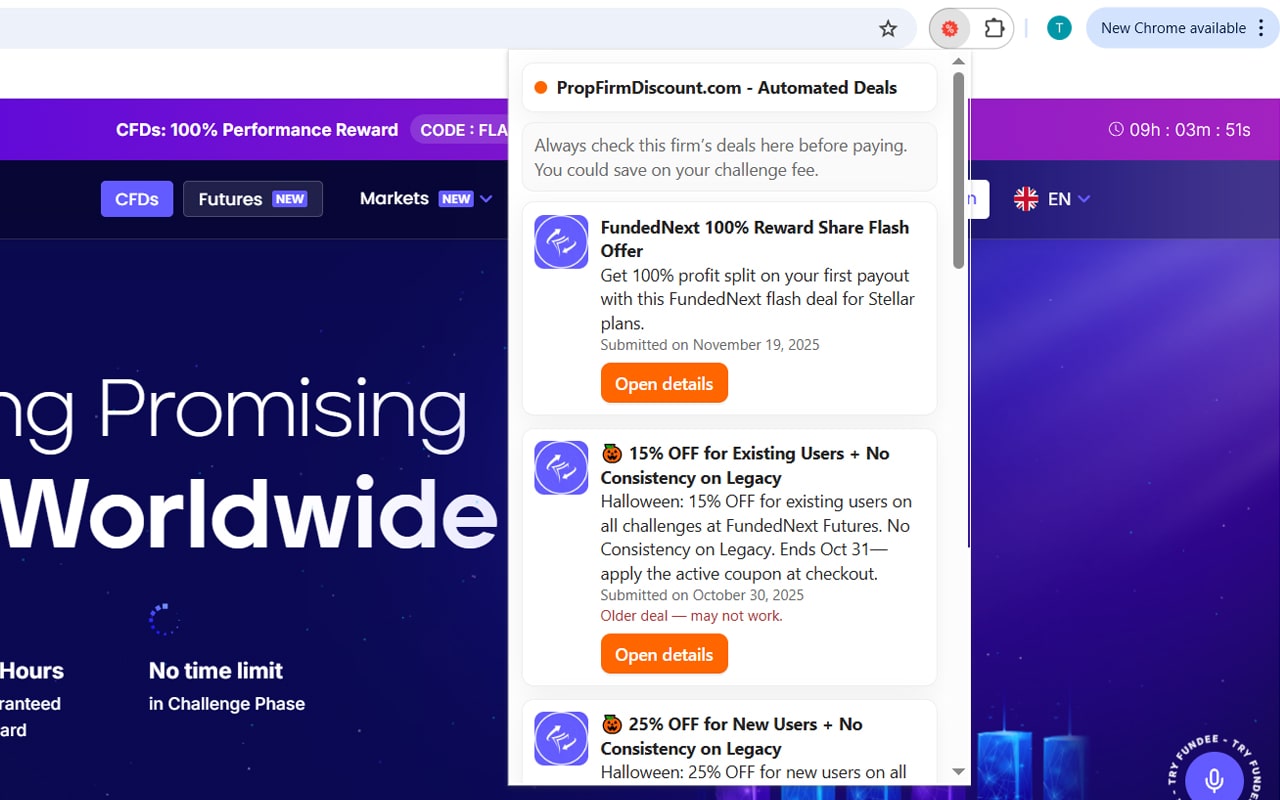
Task: Open the Chrome profile avatar T
Action: click(x=1058, y=28)
